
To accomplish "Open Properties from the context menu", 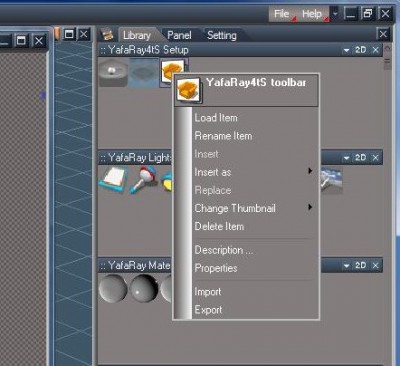I will (x=216, y=268).
